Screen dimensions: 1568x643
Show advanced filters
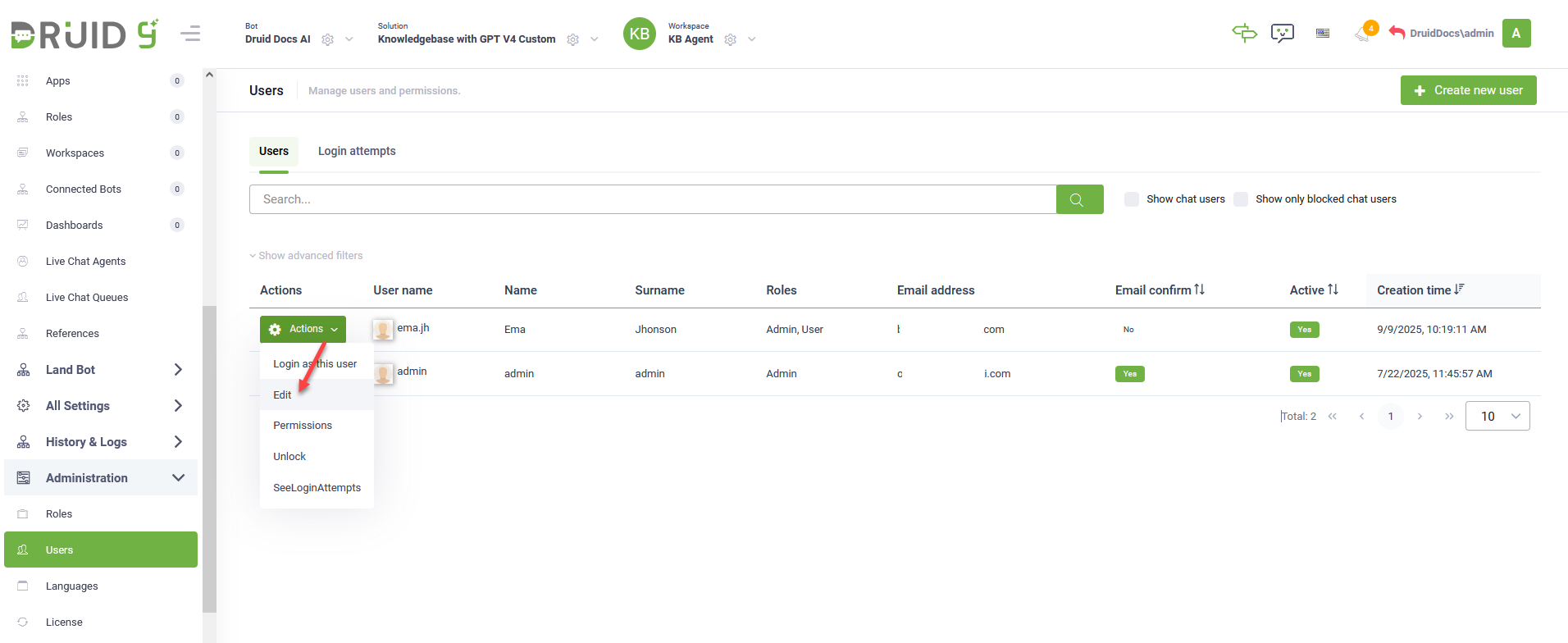pos(306,256)
